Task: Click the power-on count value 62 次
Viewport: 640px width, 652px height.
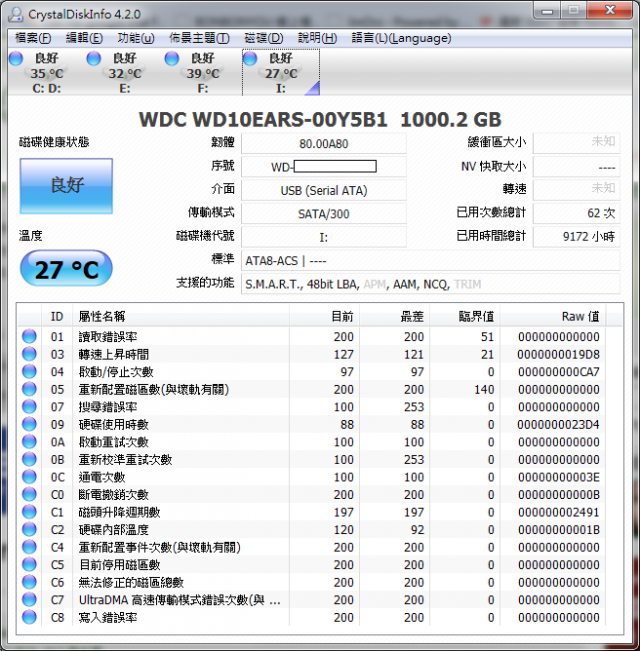Action: click(x=577, y=213)
